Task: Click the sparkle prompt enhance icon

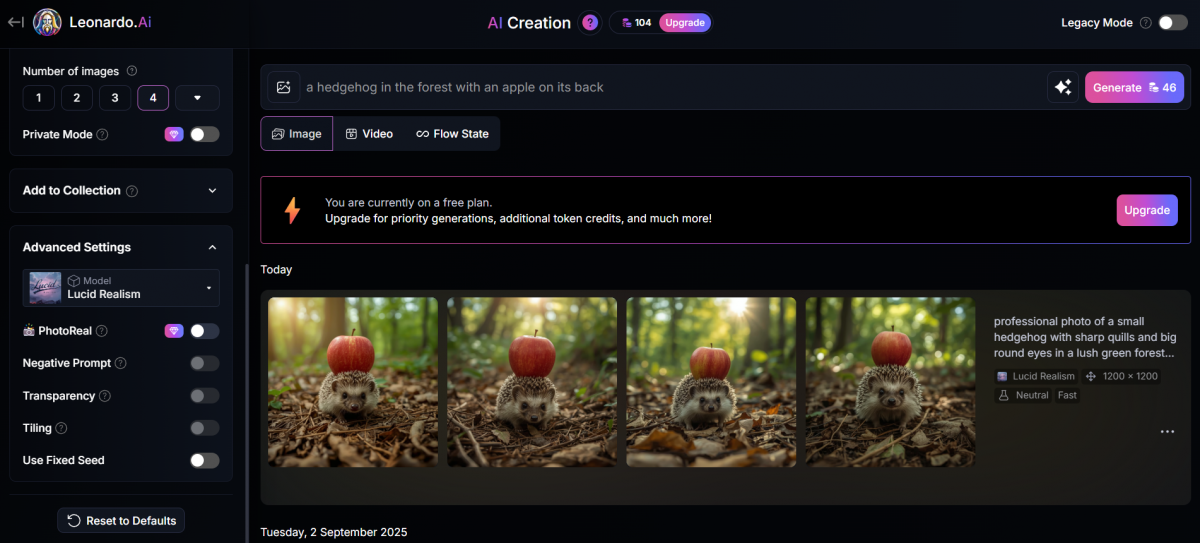Action: (x=1062, y=87)
